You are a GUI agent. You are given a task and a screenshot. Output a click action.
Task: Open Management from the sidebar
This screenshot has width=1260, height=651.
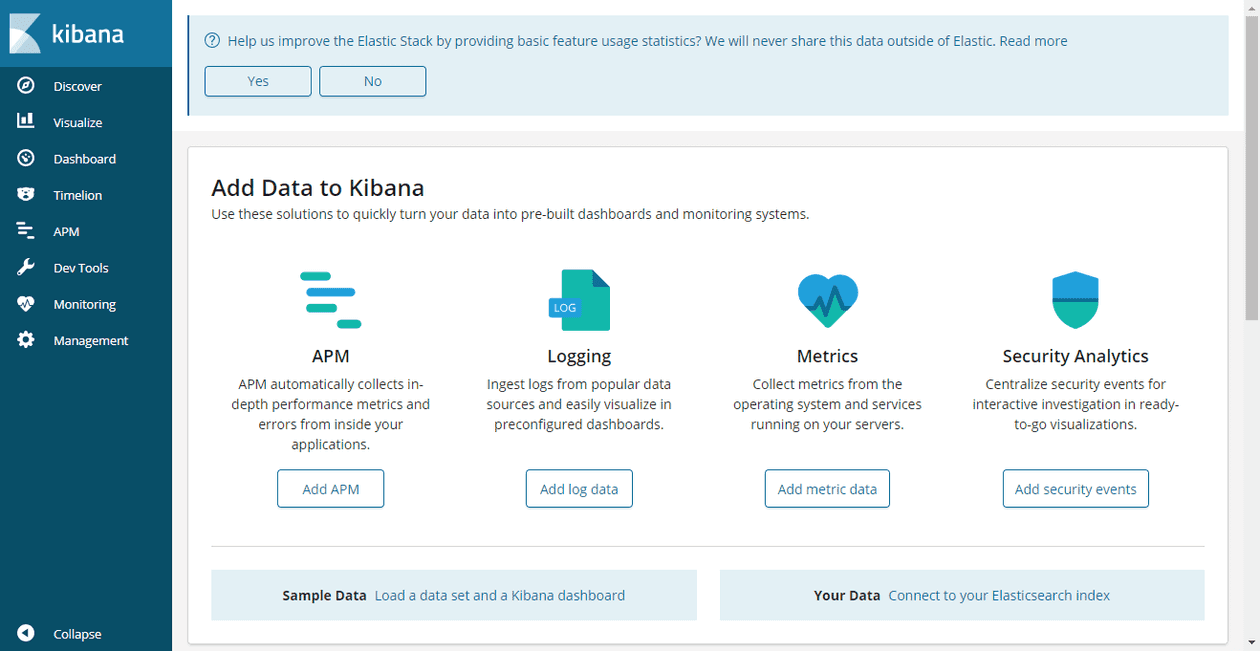[x=91, y=340]
